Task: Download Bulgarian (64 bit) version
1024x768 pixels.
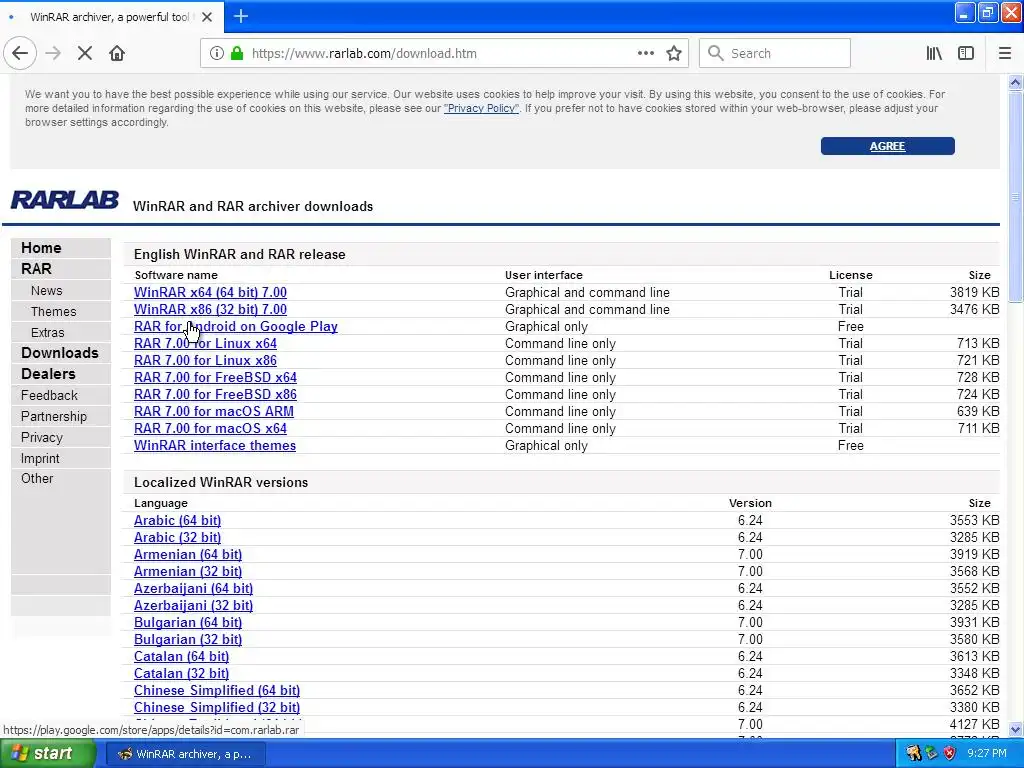Action: tap(188, 622)
